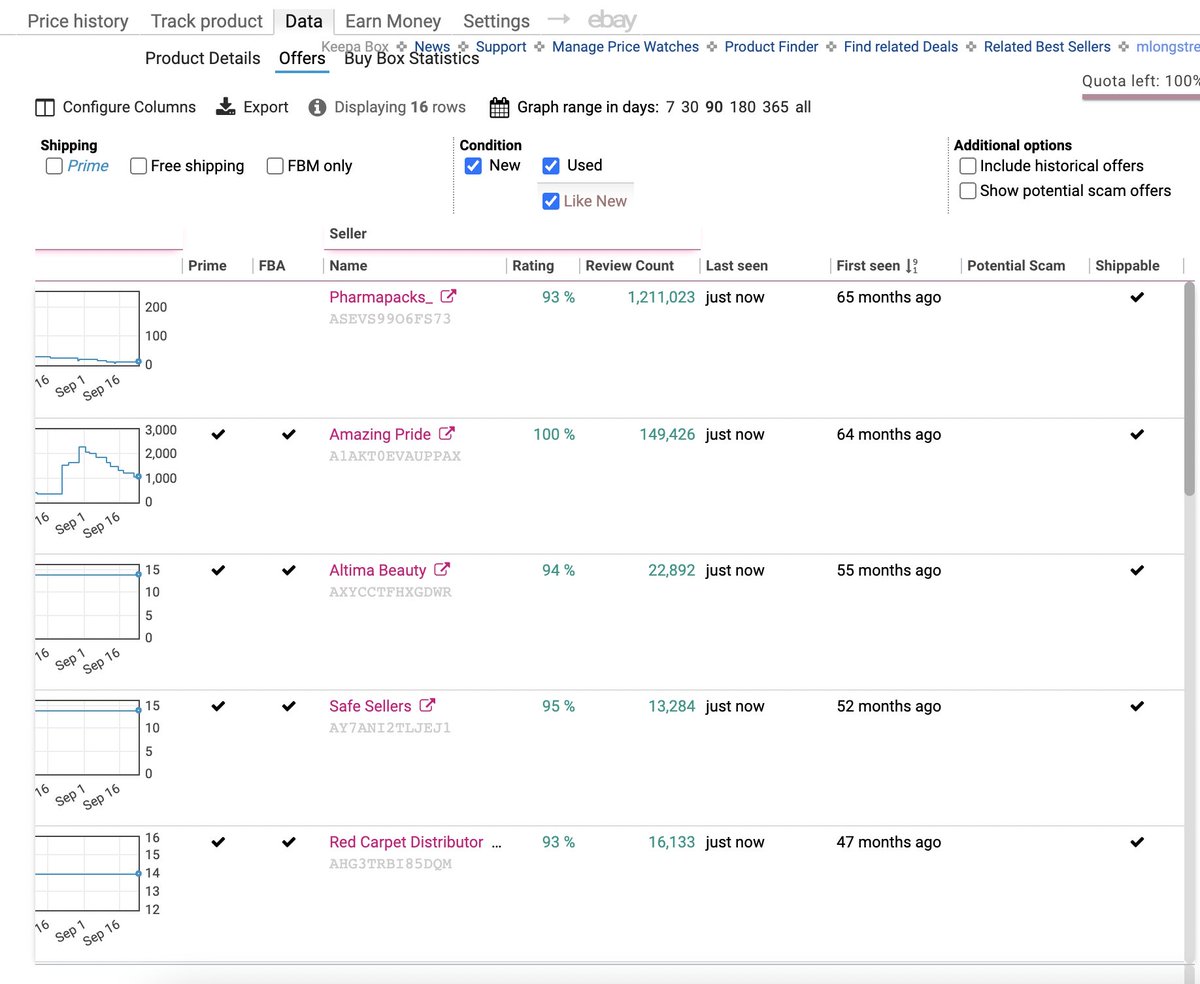This screenshot has height=984, width=1200.
Task: Sort by Last seen column header
Action: pos(737,266)
